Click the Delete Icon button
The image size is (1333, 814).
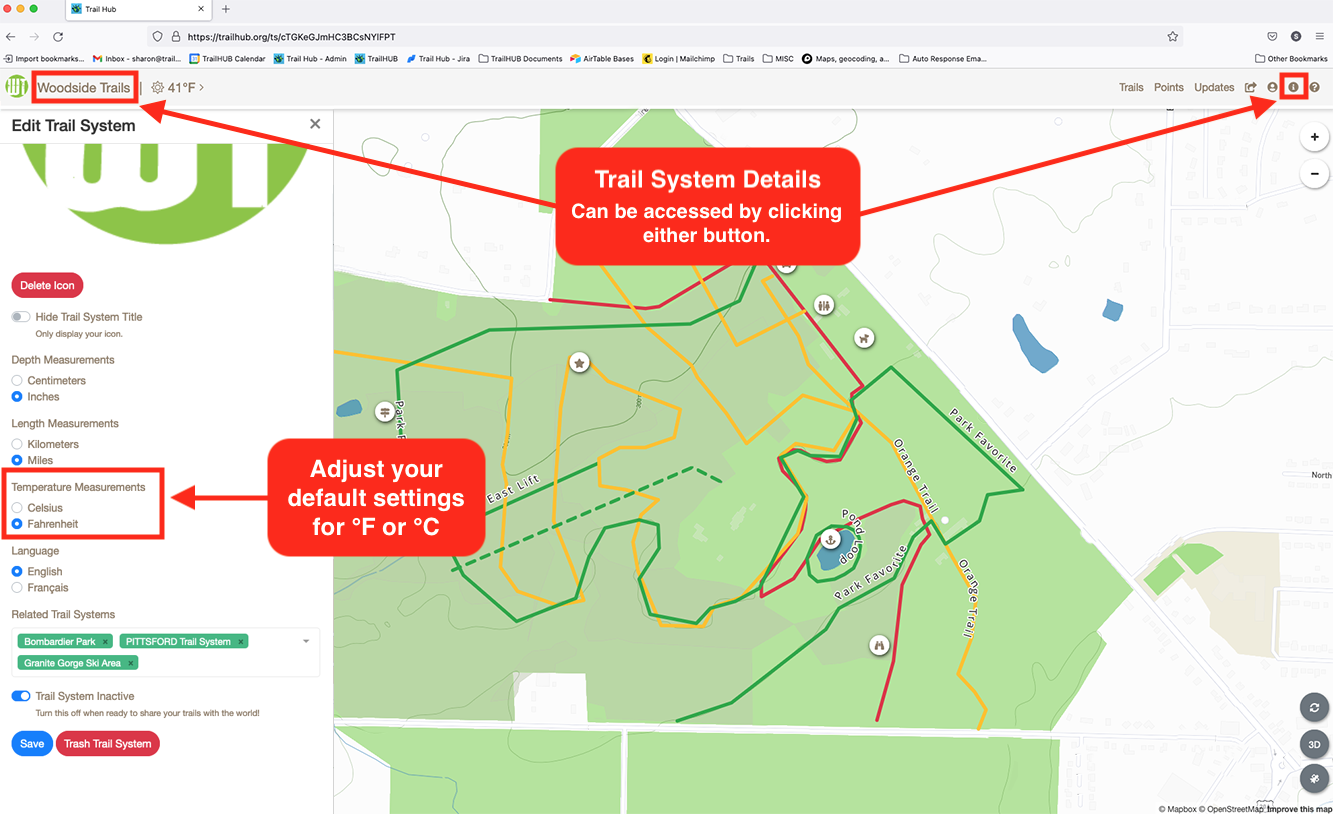(47, 285)
